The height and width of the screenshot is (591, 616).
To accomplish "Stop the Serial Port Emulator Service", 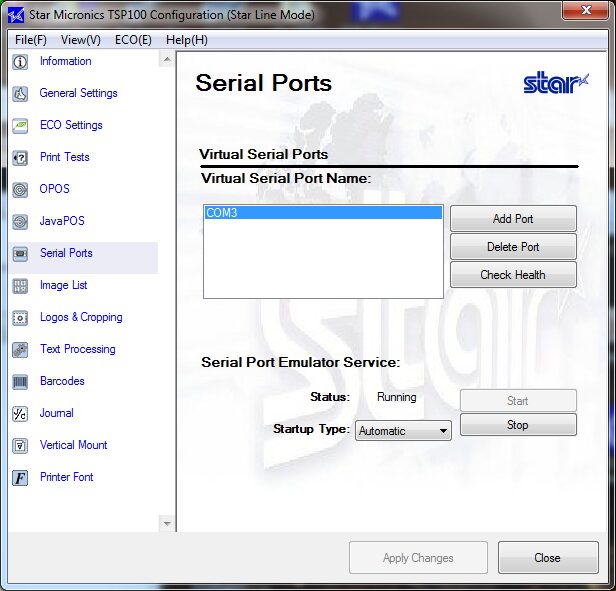I will point(518,424).
